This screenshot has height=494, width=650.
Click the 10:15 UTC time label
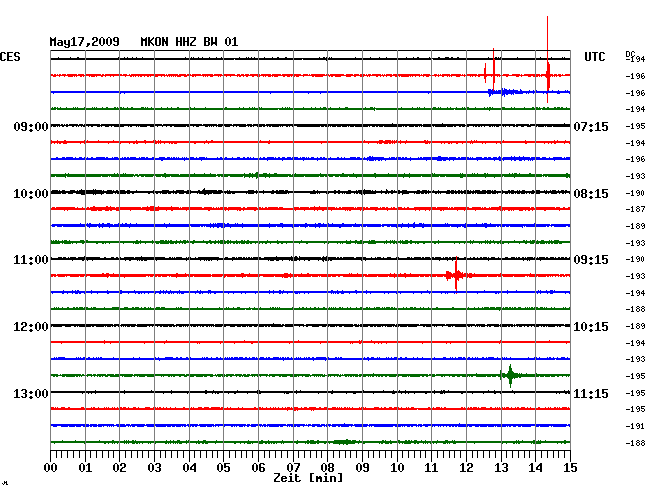pos(591,327)
